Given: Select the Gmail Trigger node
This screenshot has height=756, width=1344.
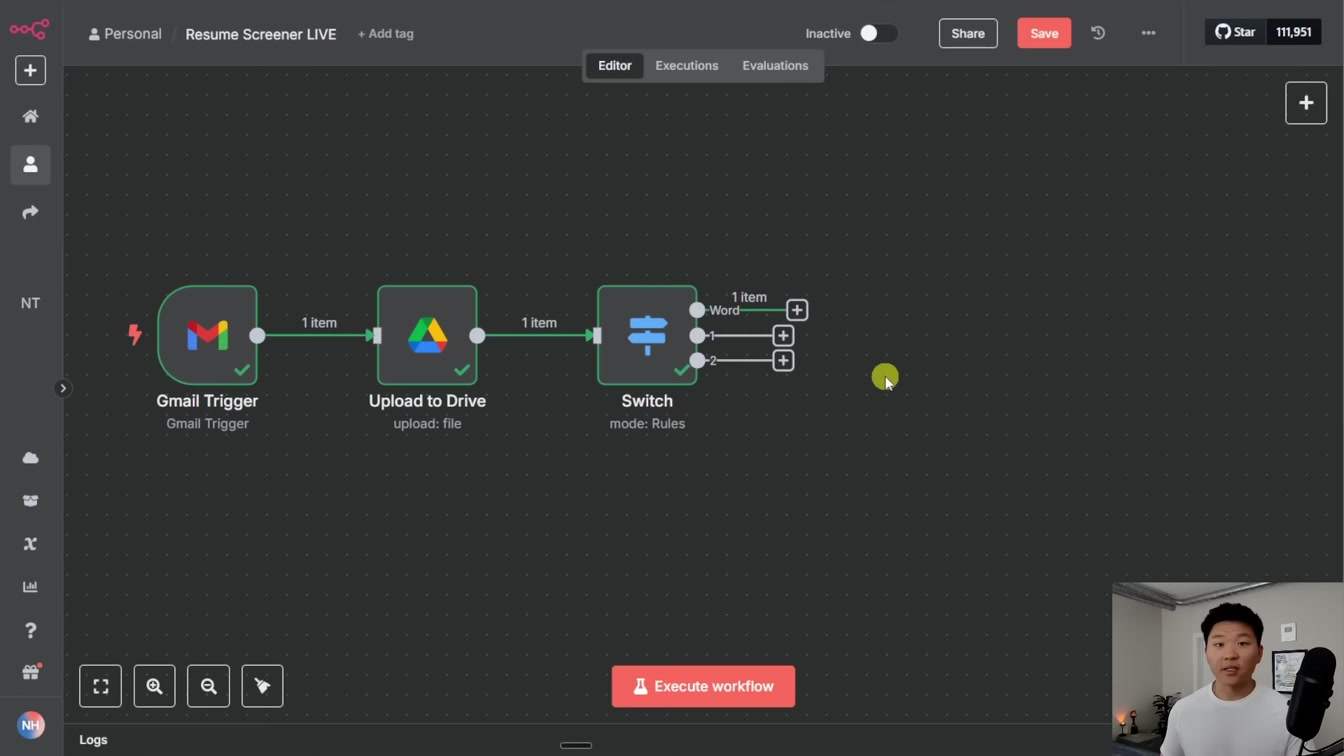Looking at the screenshot, I should pos(207,335).
